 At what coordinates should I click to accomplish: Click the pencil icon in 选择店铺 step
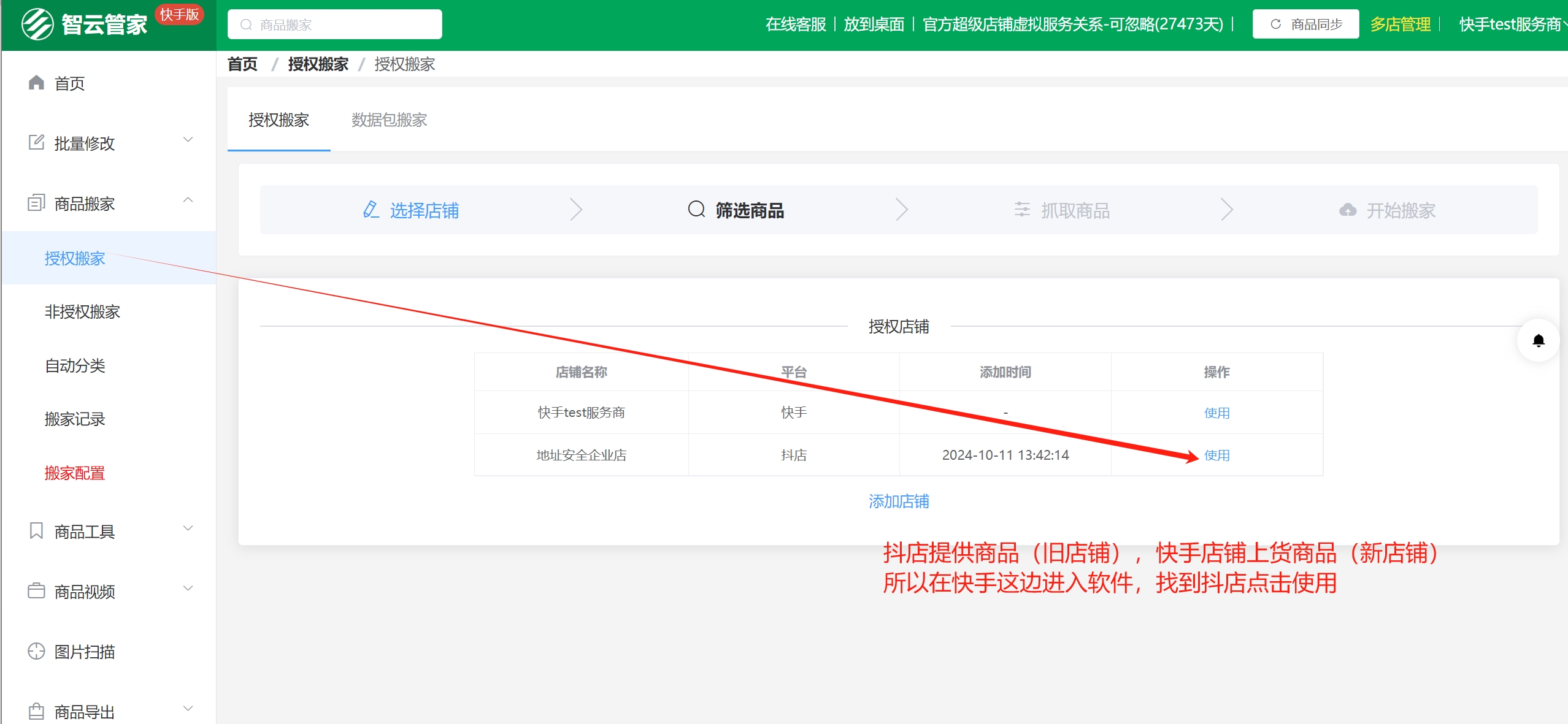tap(371, 210)
